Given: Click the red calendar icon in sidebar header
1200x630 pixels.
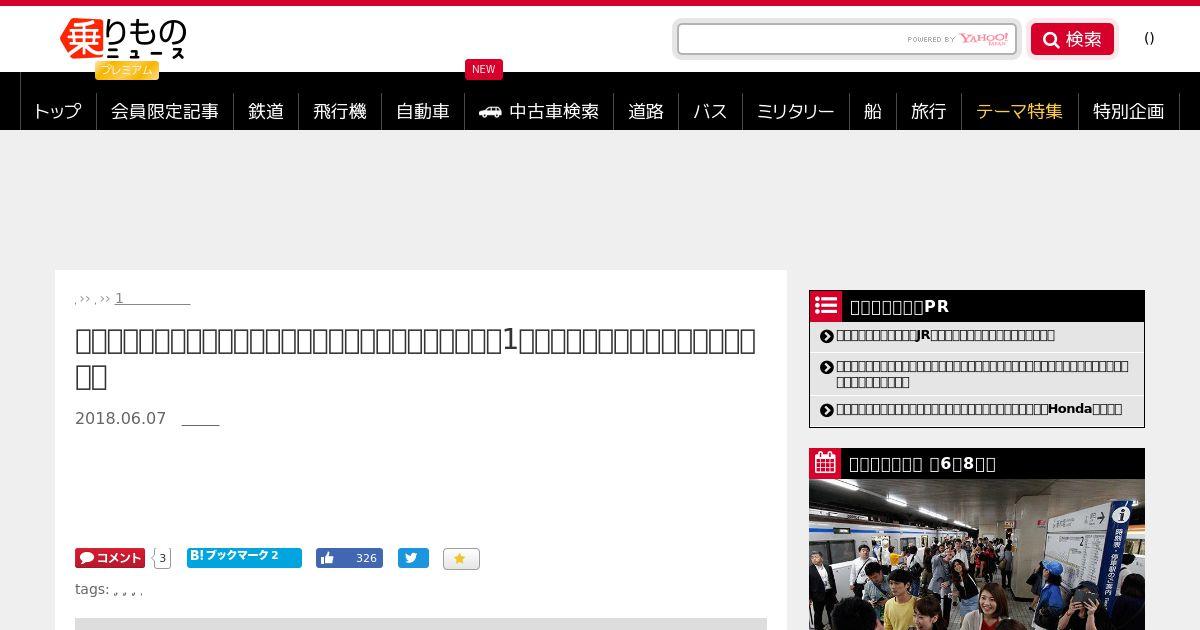Looking at the screenshot, I should pos(826,463).
